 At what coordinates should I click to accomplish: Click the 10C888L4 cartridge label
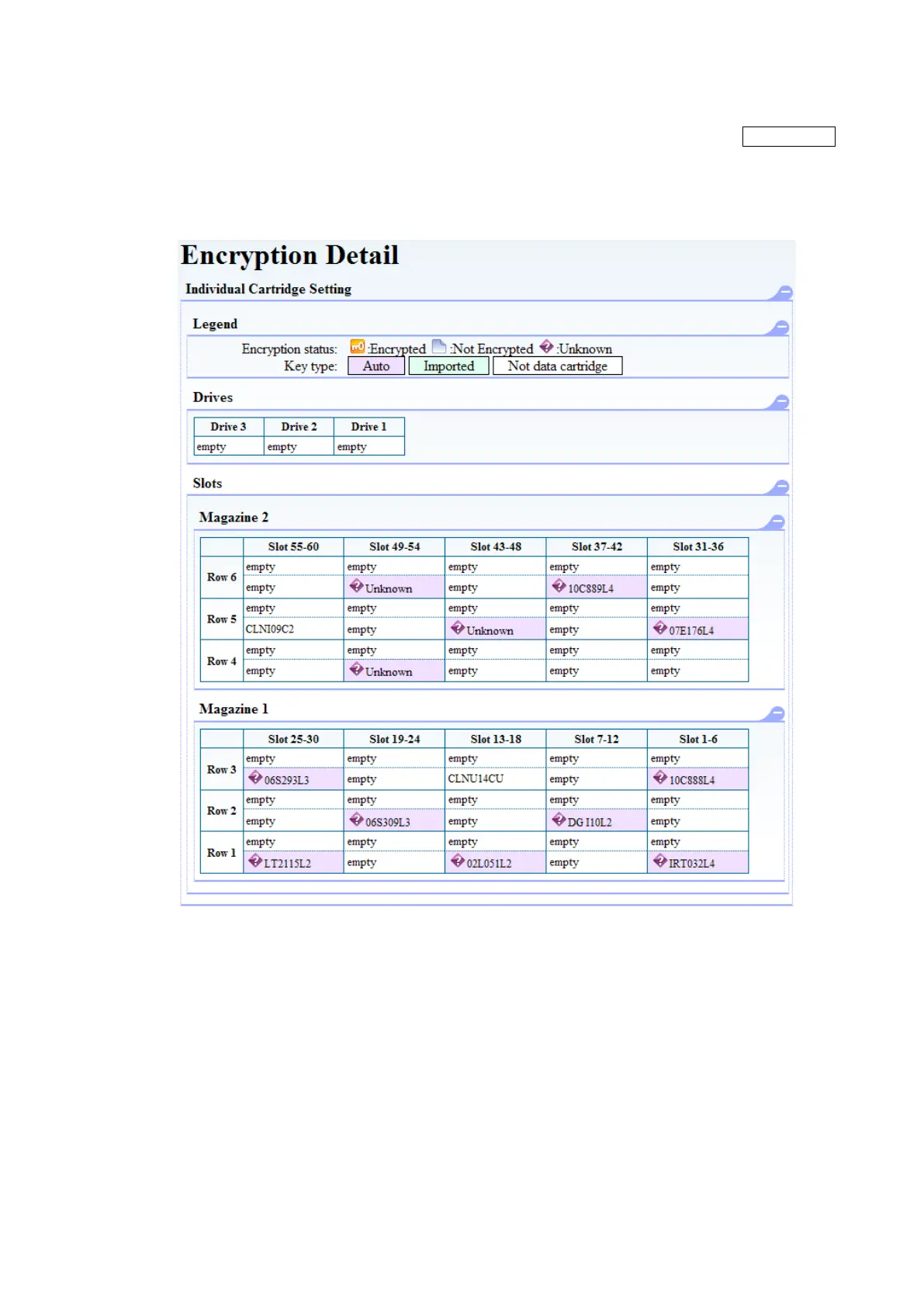(x=692, y=781)
